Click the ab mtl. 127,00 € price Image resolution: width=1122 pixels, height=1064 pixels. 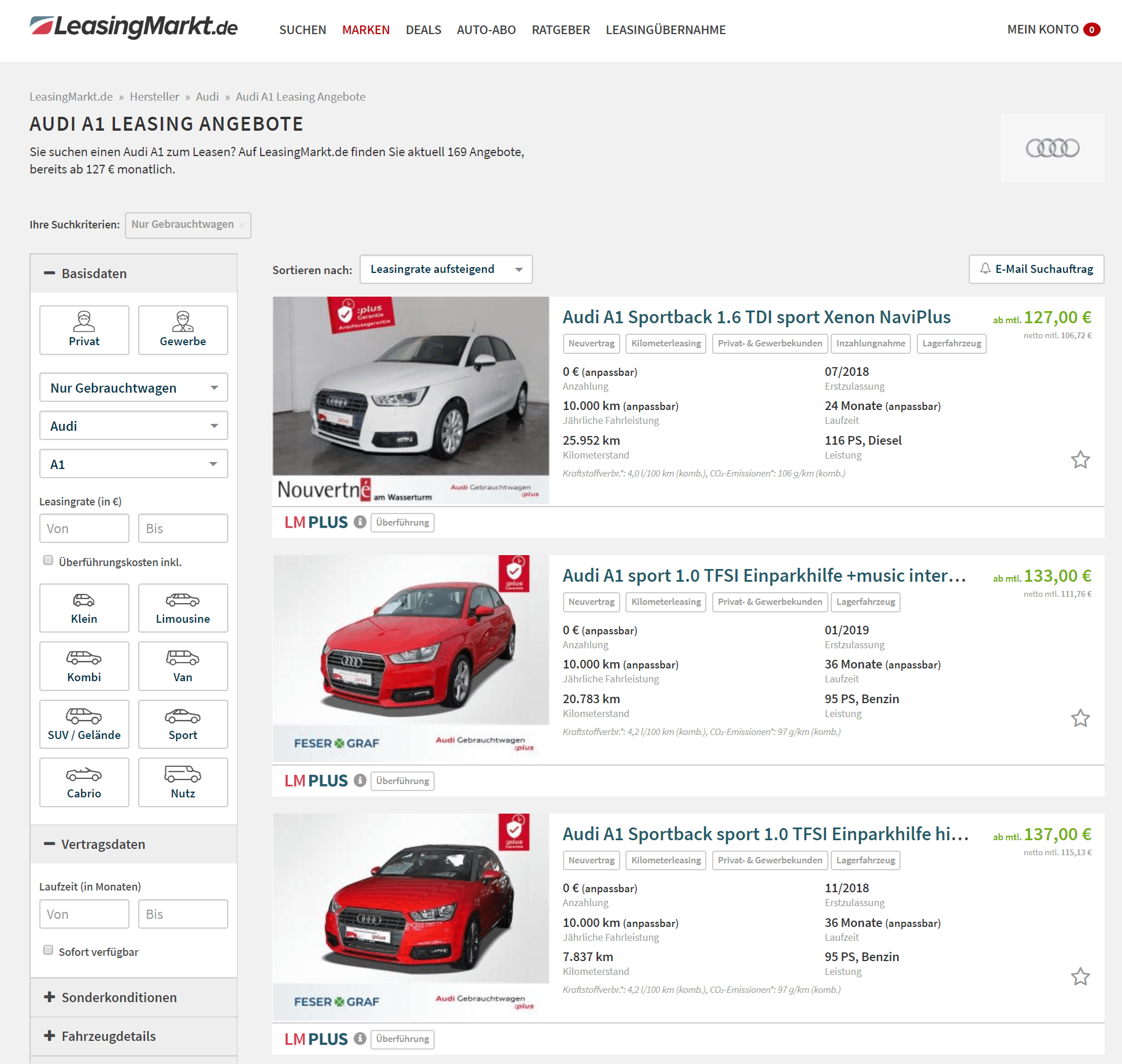(1042, 317)
